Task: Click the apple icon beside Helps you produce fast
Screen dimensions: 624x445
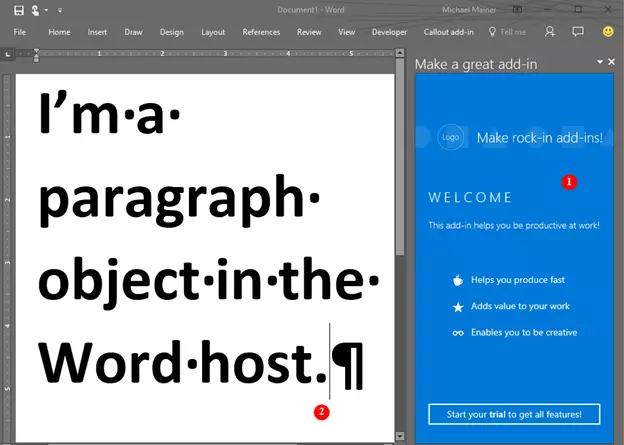Action: 457,281
